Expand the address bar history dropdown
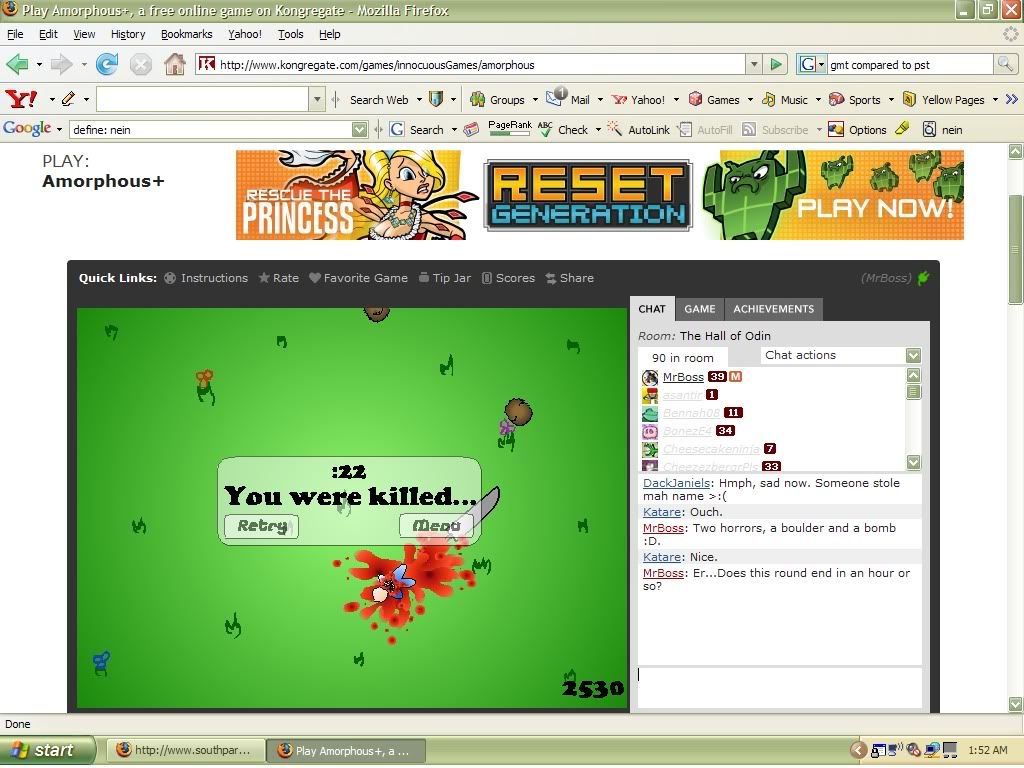 (x=754, y=64)
